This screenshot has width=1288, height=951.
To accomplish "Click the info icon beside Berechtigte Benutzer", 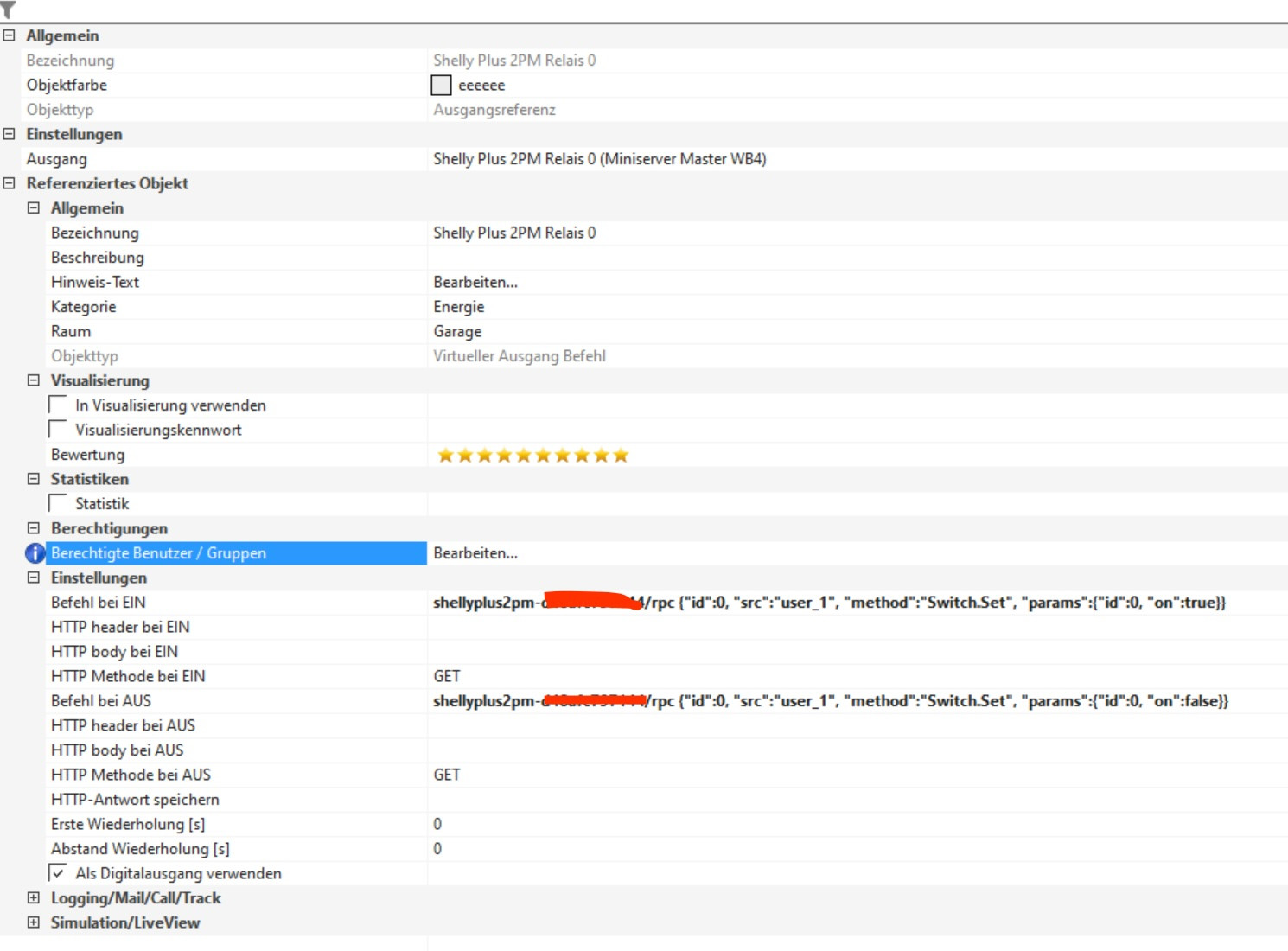I will point(35,553).
